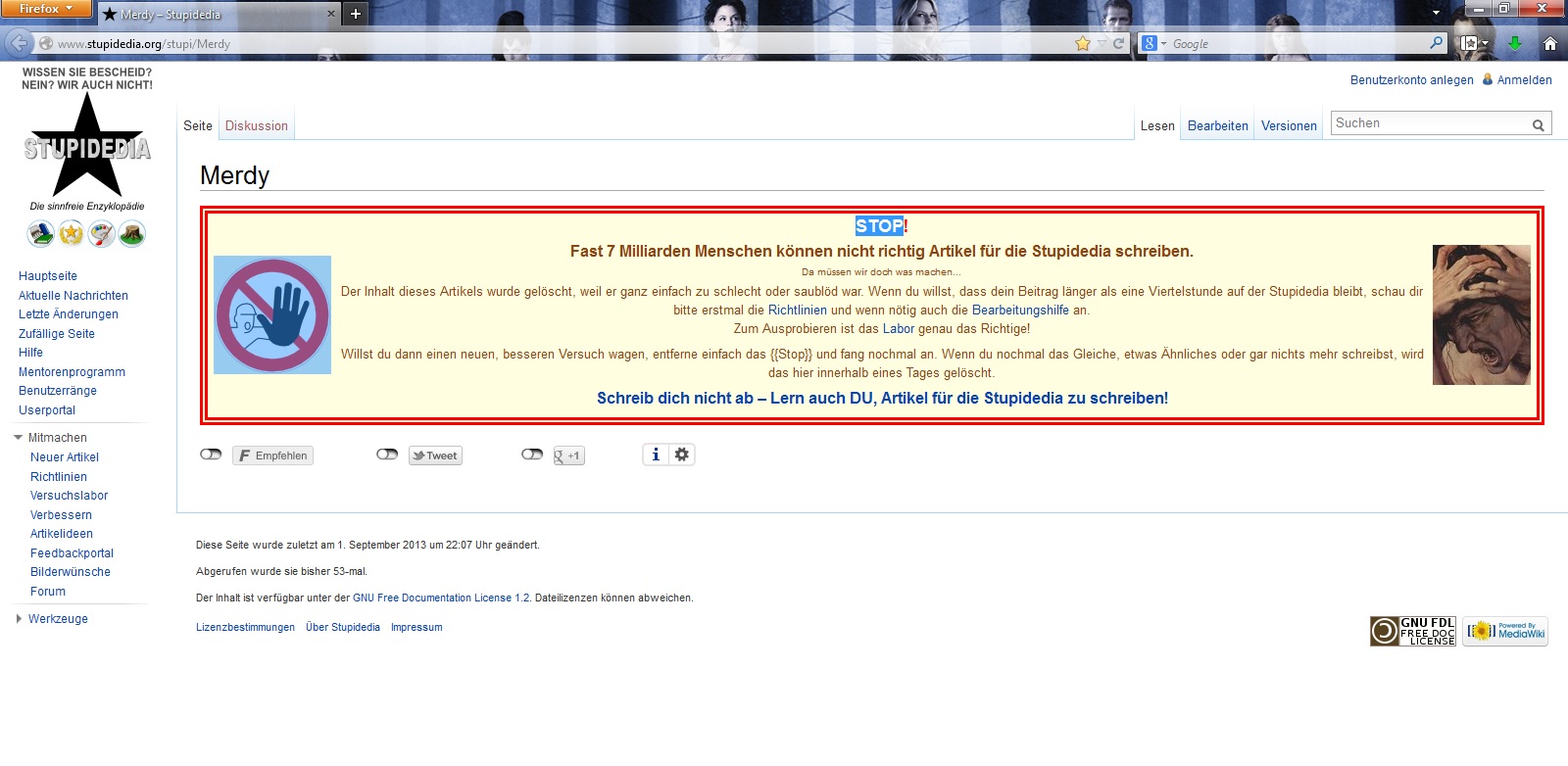
Task: Open the Richtlinien link in the stop notice
Action: pyautogui.click(x=797, y=311)
